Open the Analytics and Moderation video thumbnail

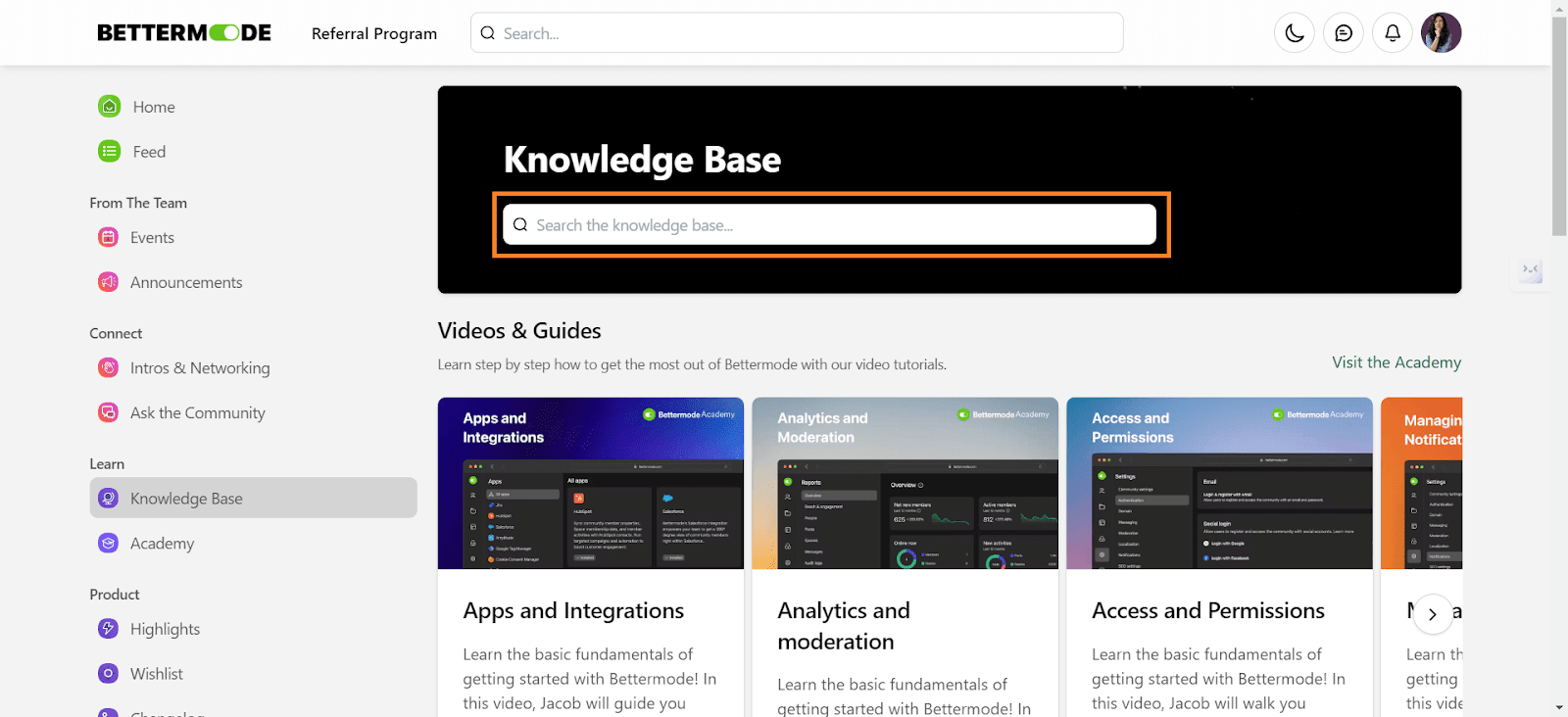pos(906,483)
